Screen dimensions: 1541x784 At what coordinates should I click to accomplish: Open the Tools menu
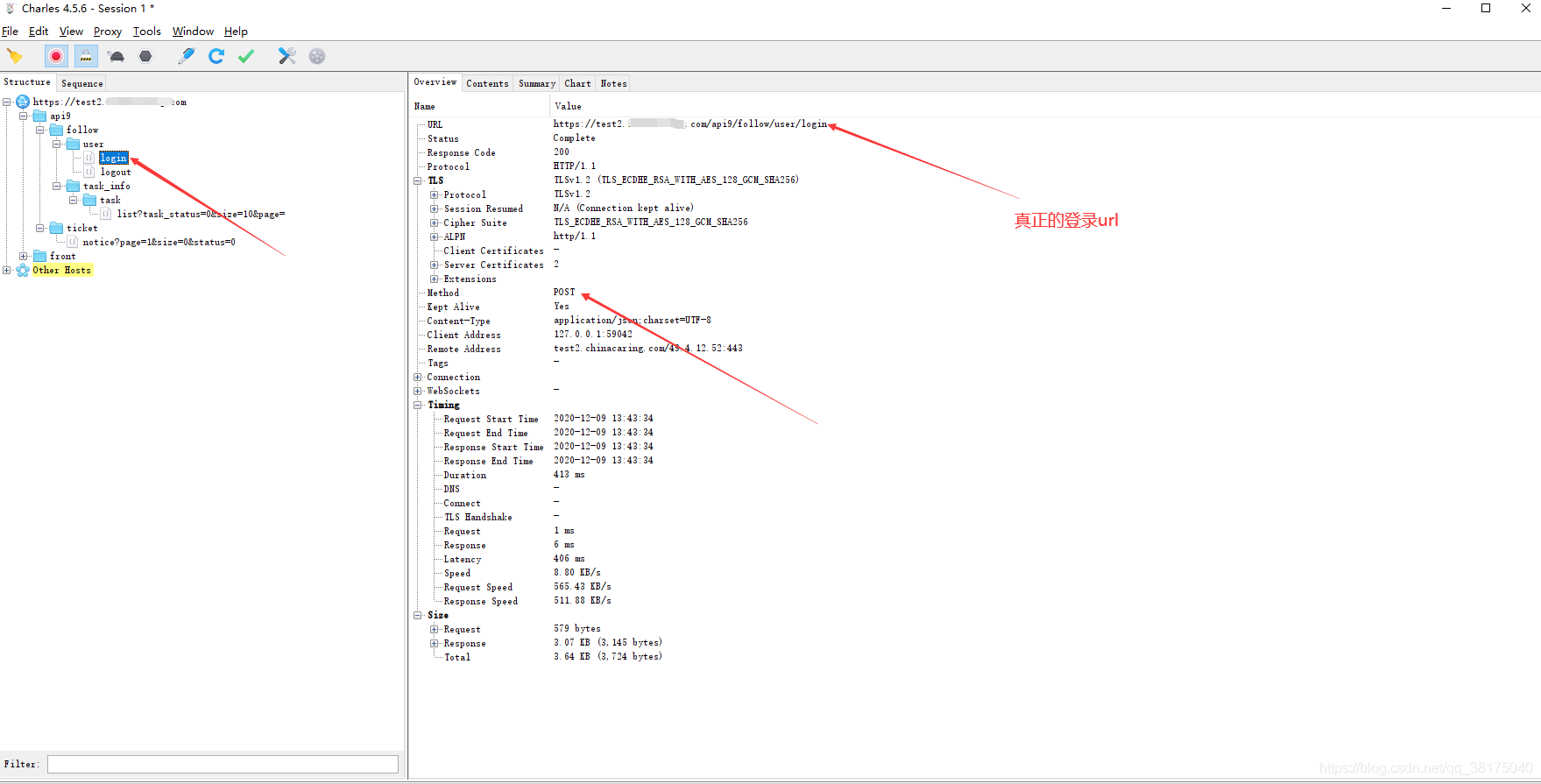point(147,32)
